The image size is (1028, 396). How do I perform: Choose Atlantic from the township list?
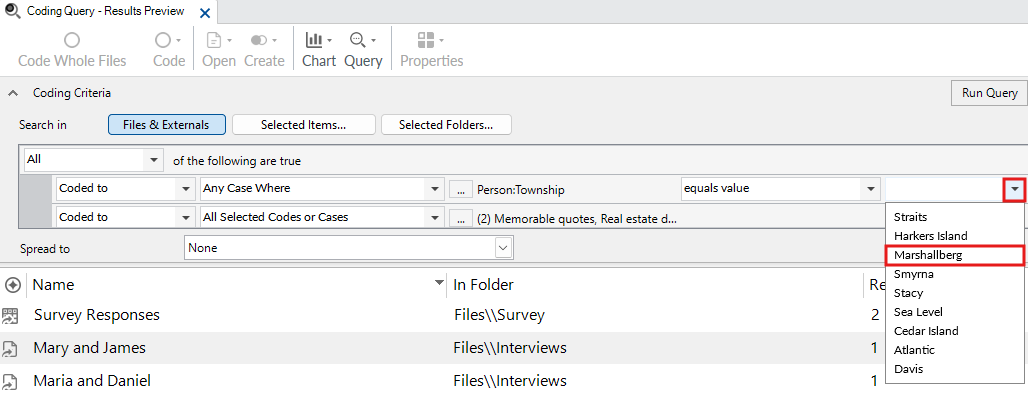[955, 350]
